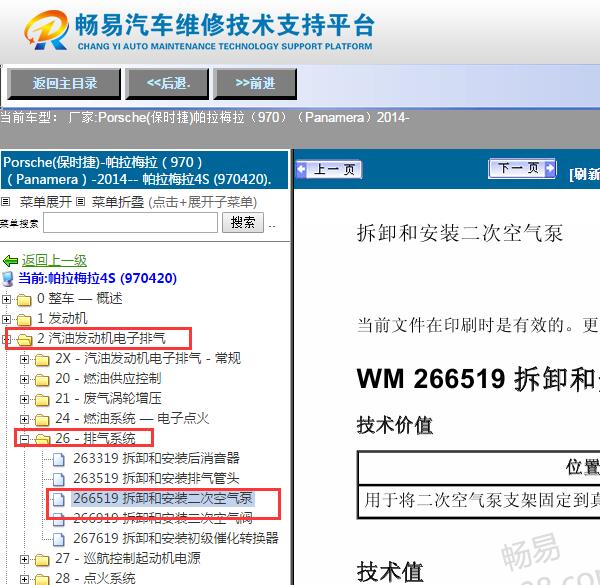
Task: Click the green back arrow icon
Action: click(10, 261)
